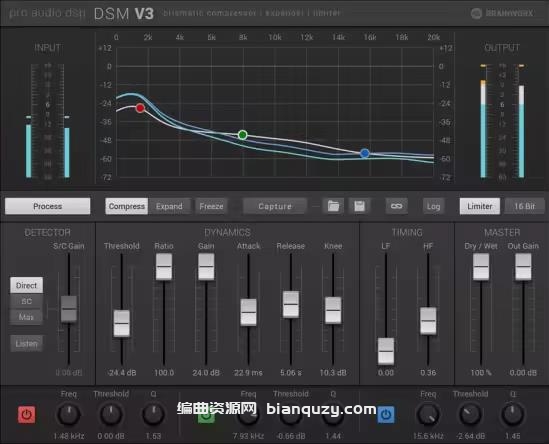
Task: Click the Attack fader handle
Action: click(249, 312)
